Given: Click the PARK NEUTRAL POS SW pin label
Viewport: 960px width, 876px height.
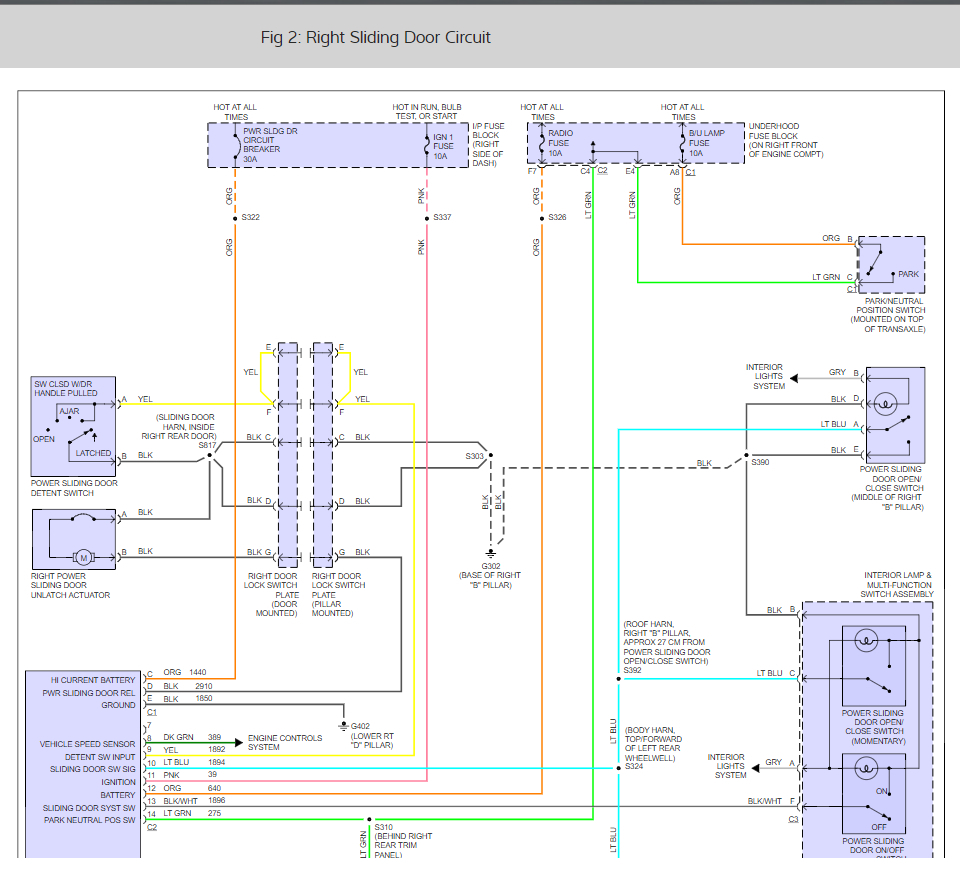Looking at the screenshot, I should [x=89, y=820].
